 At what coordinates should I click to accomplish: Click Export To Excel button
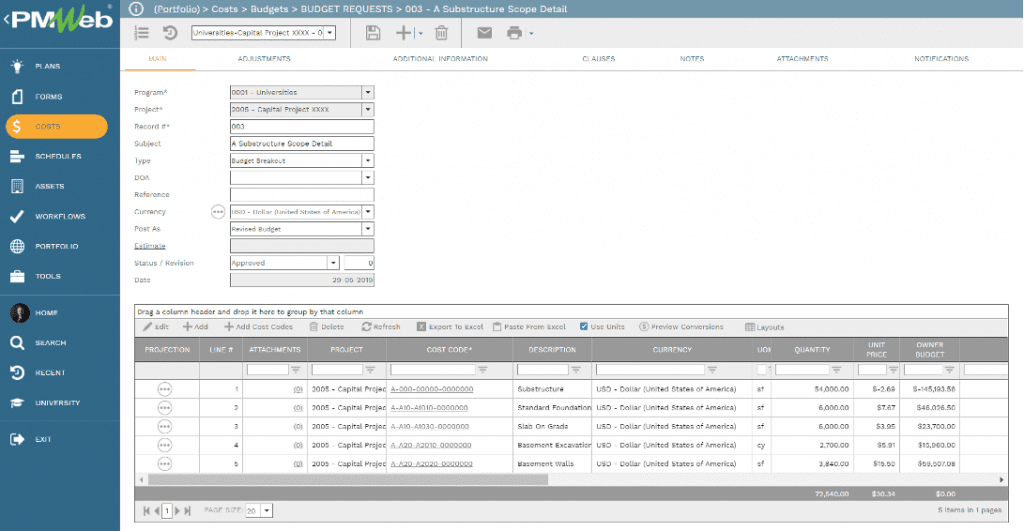click(x=450, y=327)
